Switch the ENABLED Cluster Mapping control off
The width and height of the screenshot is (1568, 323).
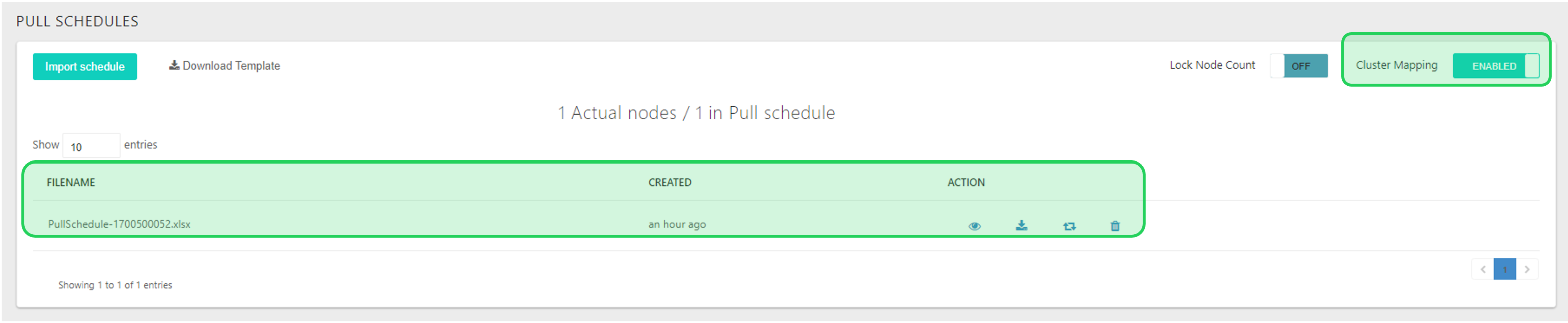pyautogui.click(x=1496, y=66)
